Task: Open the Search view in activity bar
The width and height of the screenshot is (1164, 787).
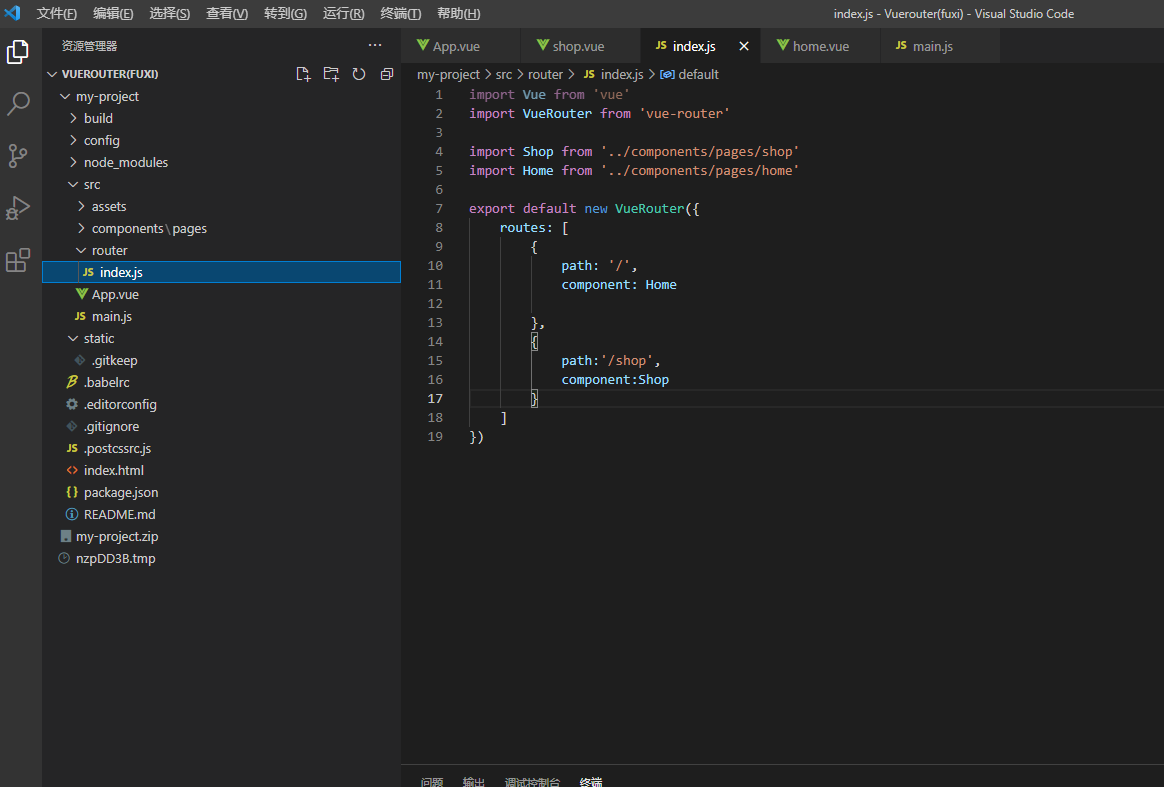Action: (x=18, y=104)
